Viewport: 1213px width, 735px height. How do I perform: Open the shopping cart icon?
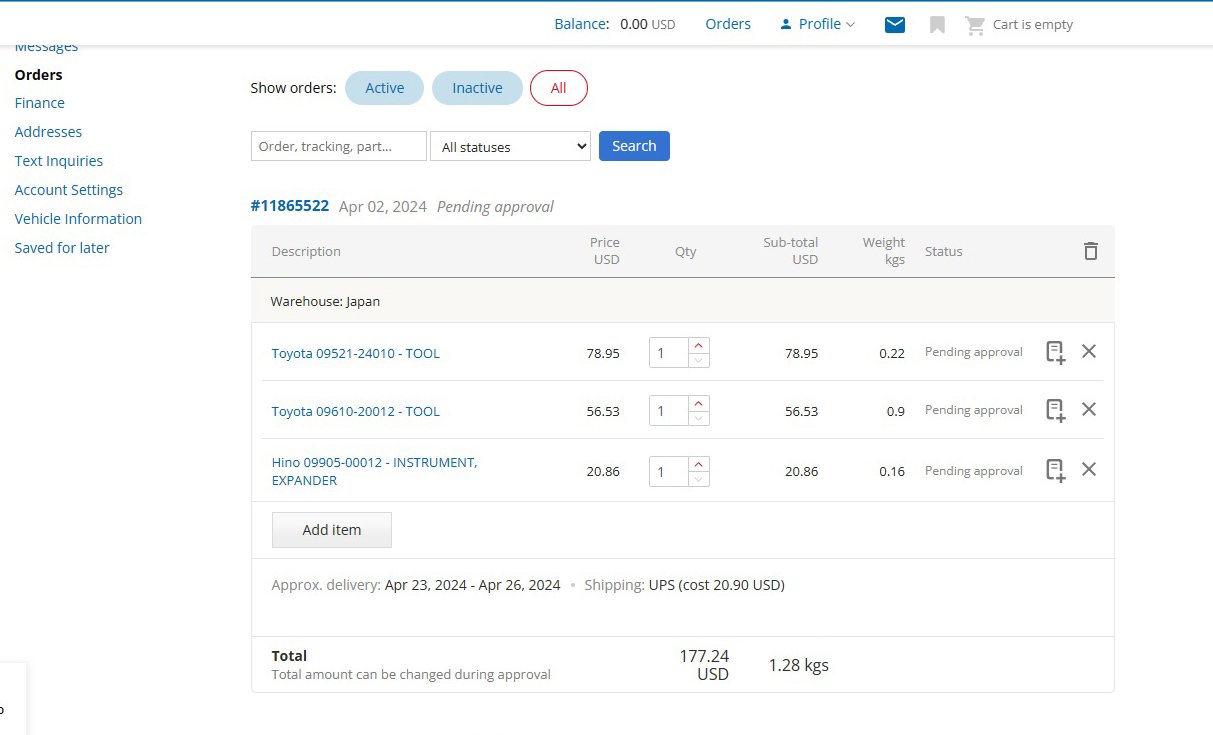tap(975, 25)
